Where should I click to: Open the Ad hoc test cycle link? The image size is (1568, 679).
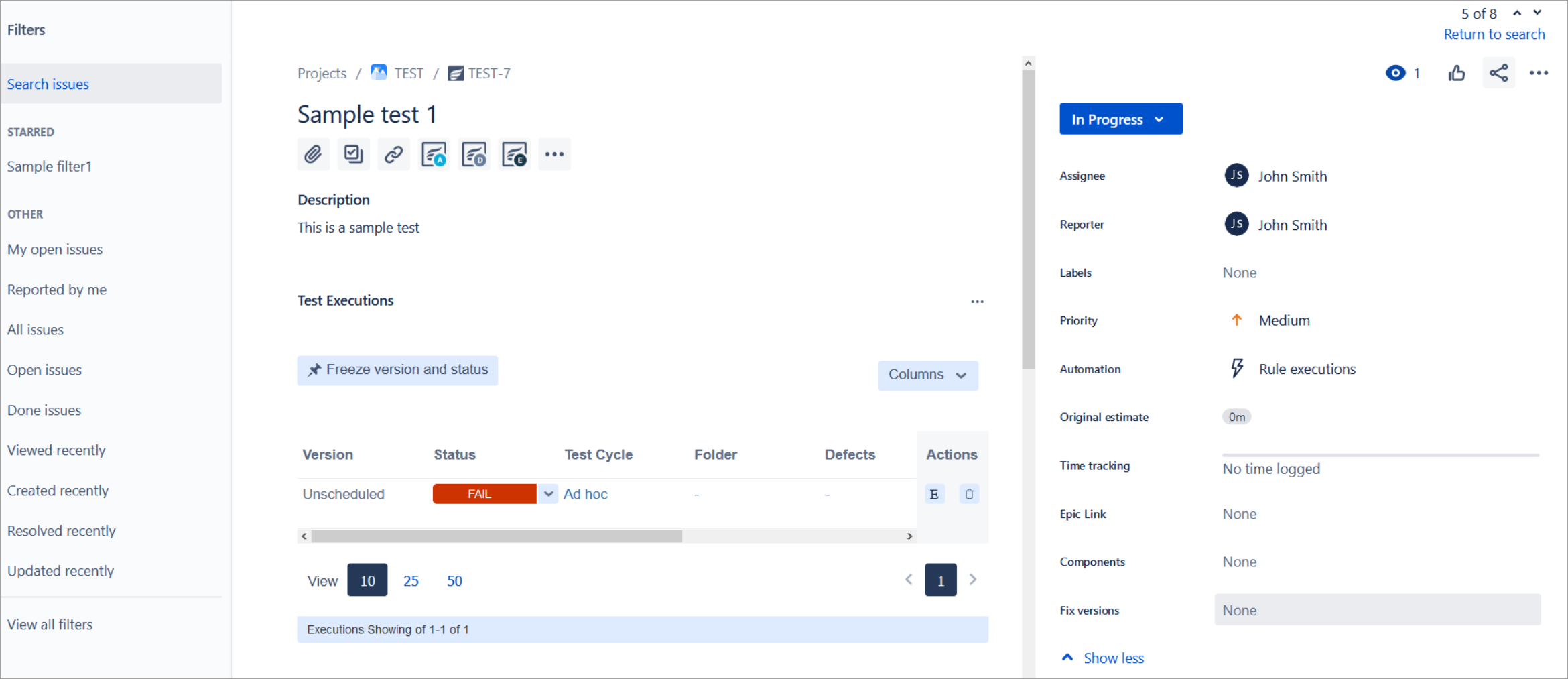pyautogui.click(x=585, y=494)
